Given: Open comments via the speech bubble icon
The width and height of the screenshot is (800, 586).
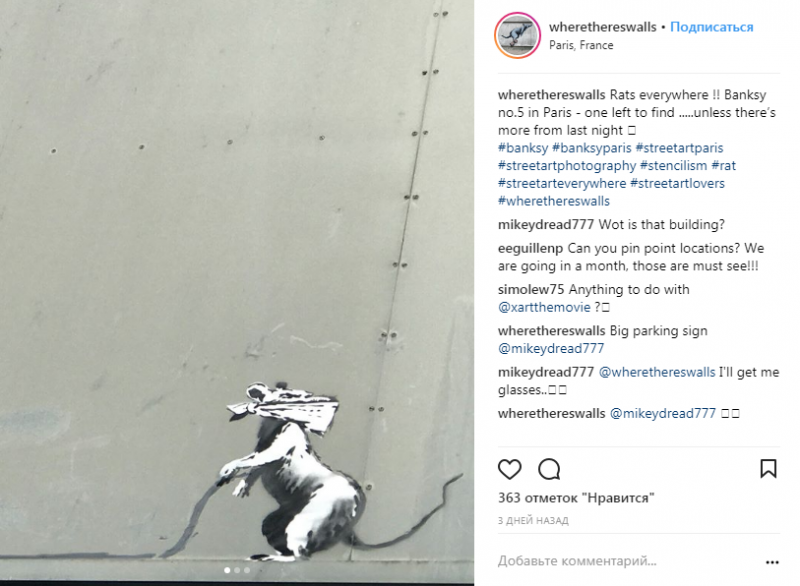Looking at the screenshot, I should 549,469.
